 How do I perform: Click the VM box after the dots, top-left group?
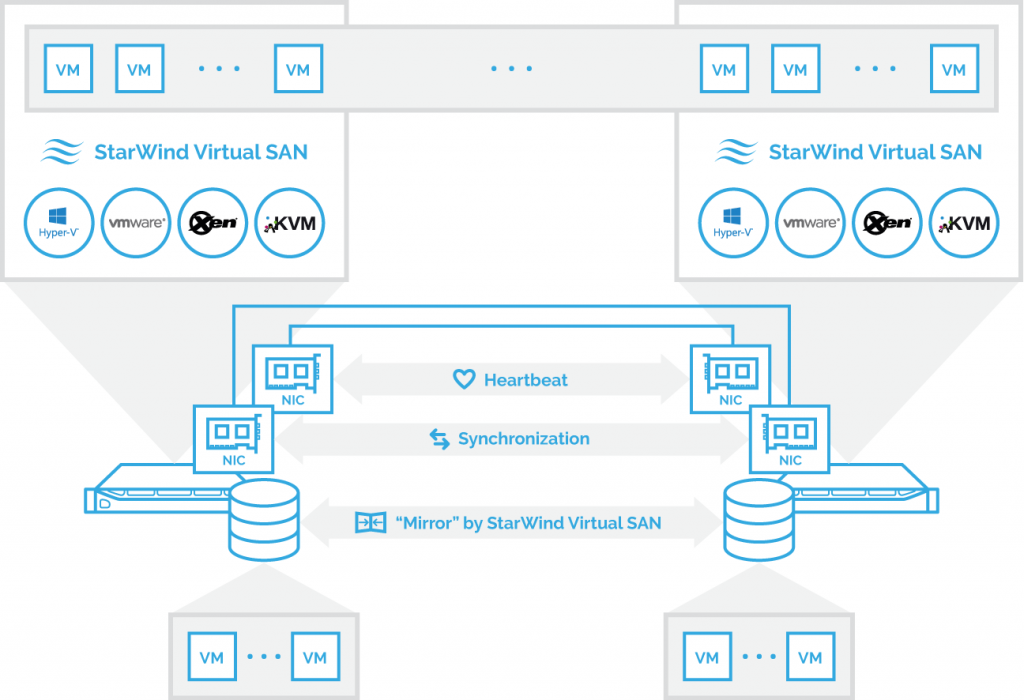[298, 69]
